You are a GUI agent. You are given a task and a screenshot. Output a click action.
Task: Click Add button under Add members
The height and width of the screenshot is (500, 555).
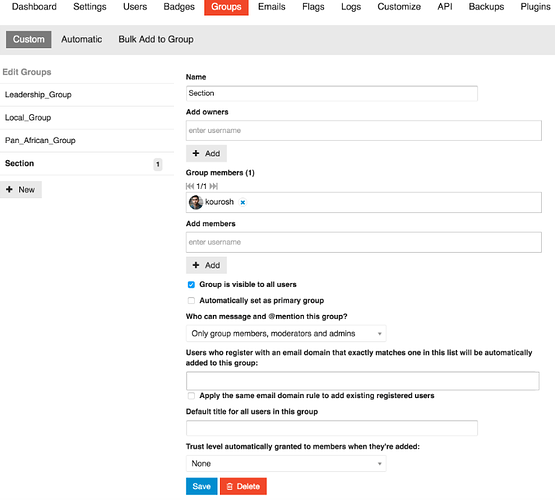pos(206,265)
